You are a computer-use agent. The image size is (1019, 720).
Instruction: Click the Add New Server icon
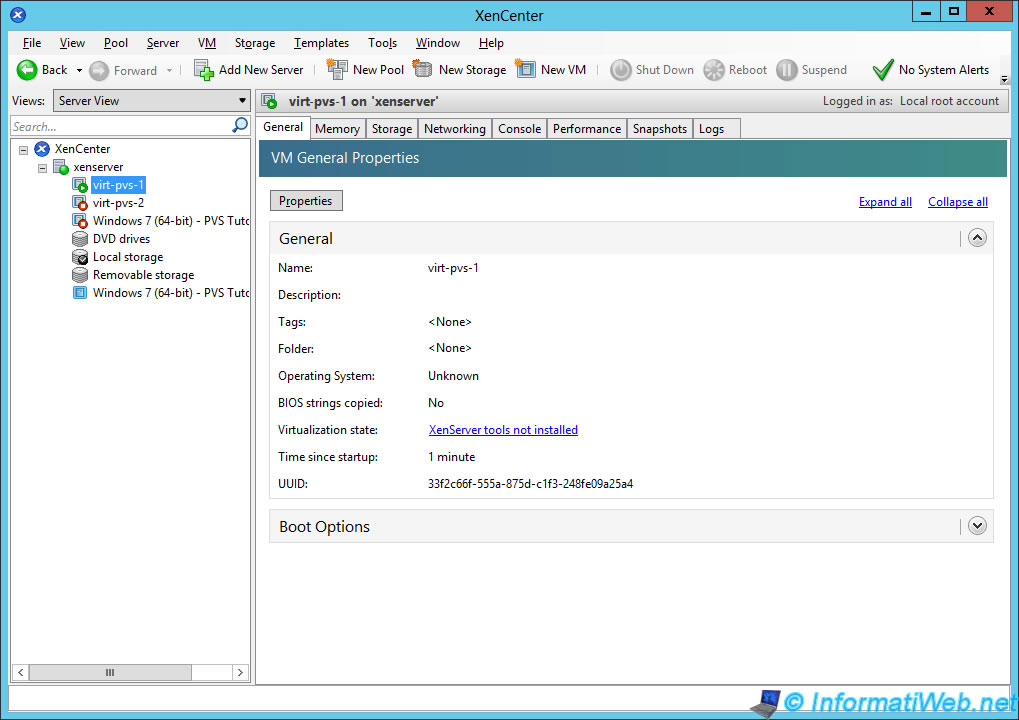tap(204, 70)
